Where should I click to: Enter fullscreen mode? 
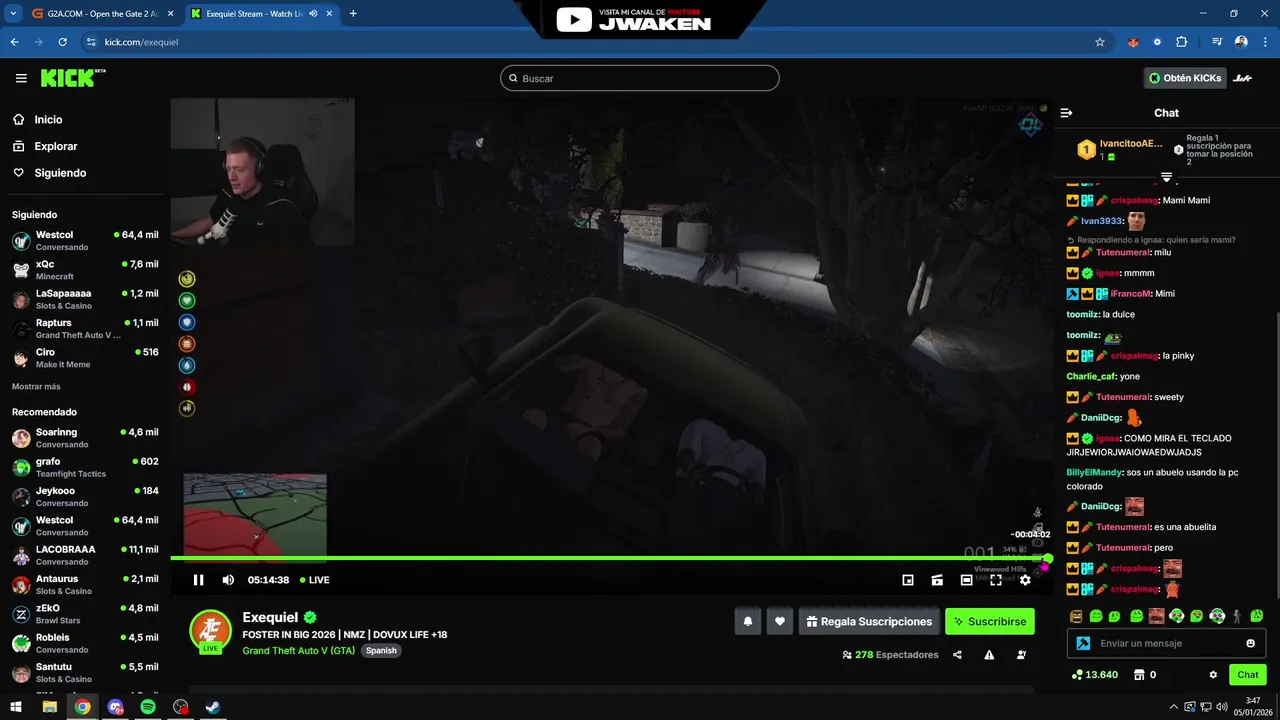coord(996,580)
